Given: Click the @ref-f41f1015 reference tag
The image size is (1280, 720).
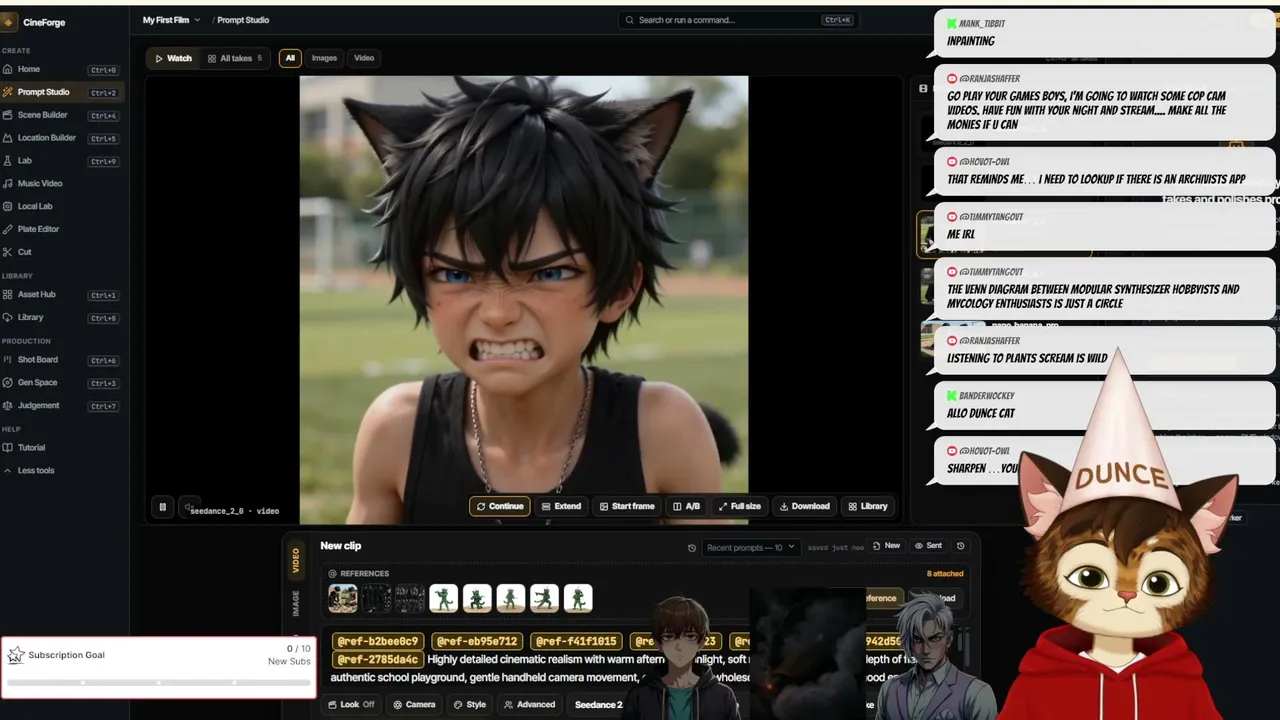Looking at the screenshot, I should click(576, 641).
